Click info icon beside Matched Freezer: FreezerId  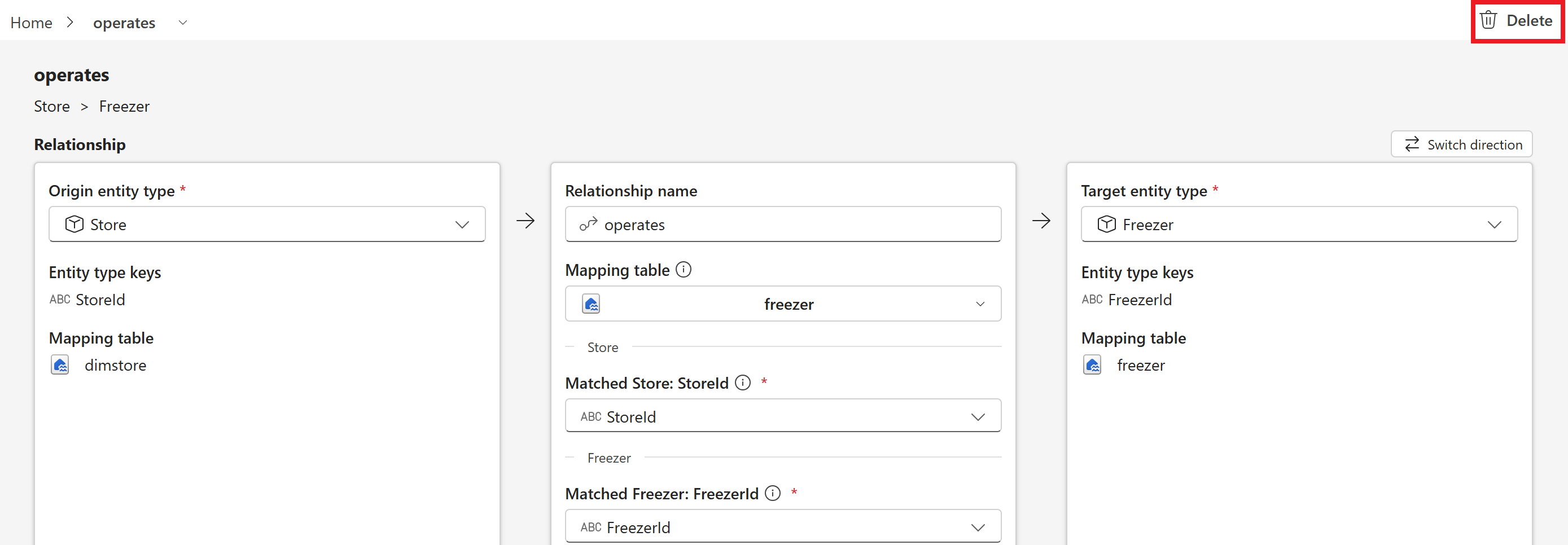(x=773, y=493)
